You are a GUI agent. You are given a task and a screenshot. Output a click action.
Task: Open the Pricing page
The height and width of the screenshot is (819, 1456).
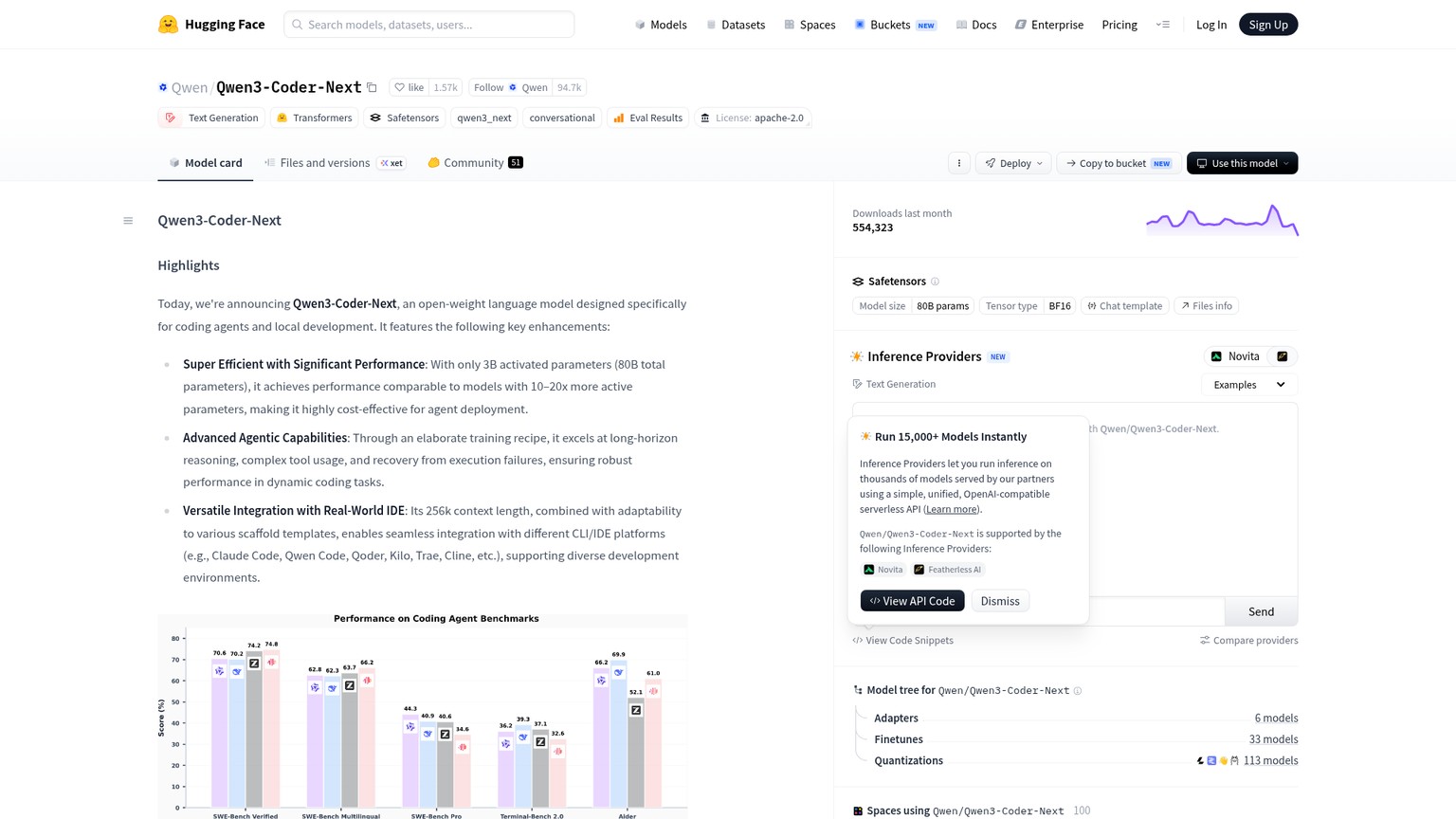coord(1119,25)
